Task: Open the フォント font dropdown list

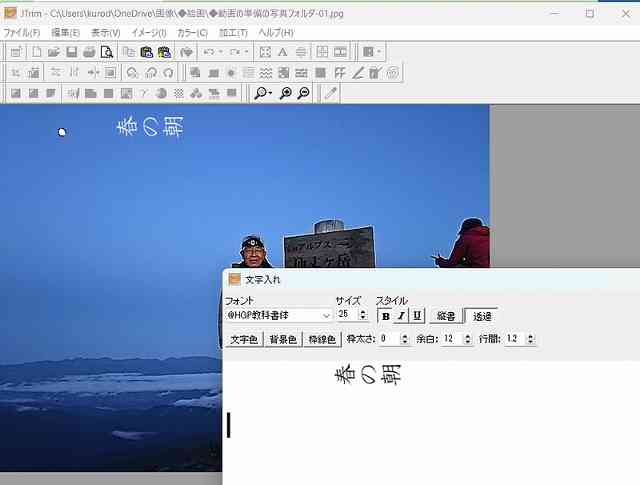Action: (326, 316)
